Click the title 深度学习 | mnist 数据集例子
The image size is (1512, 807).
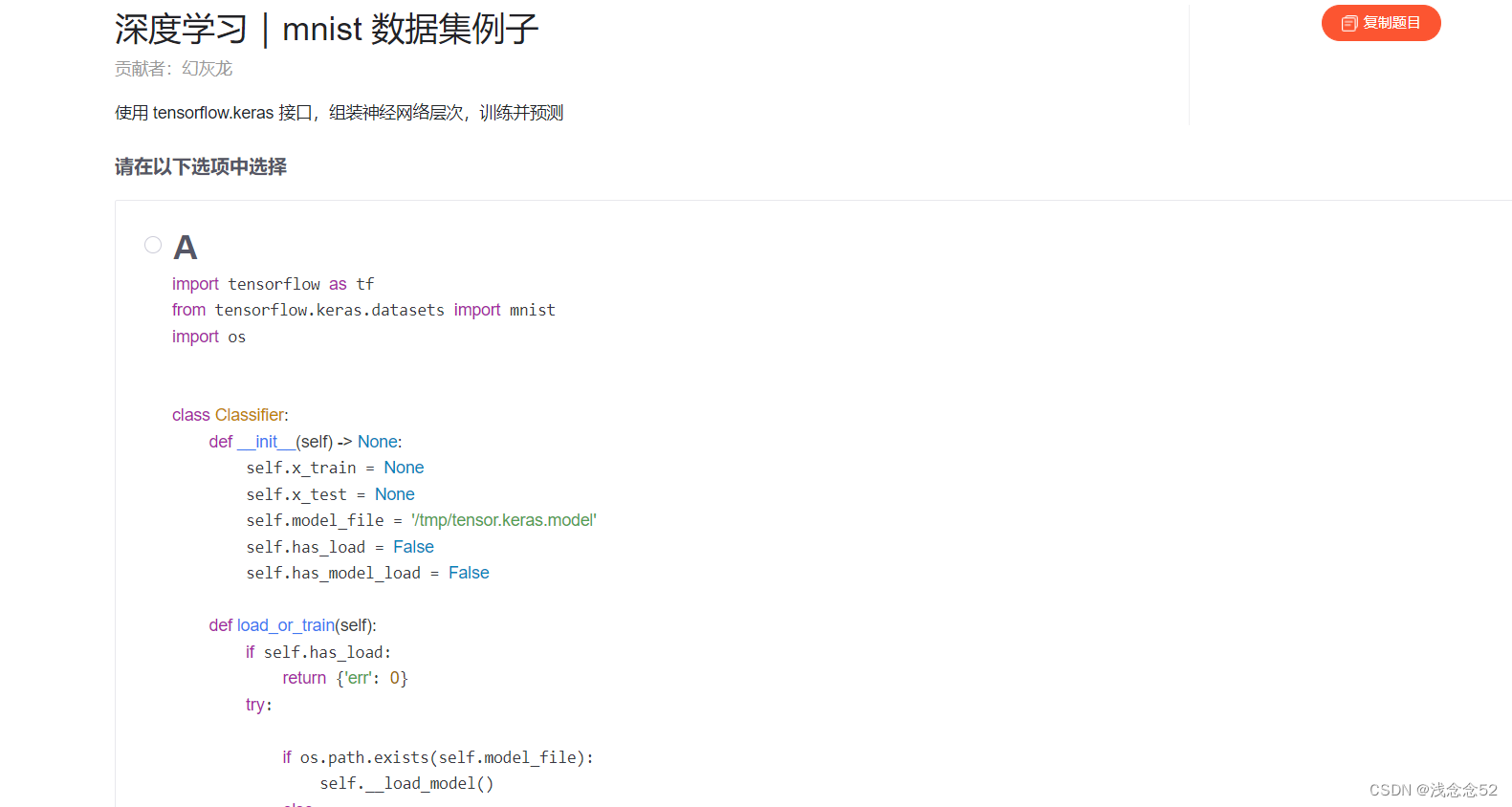(326, 29)
